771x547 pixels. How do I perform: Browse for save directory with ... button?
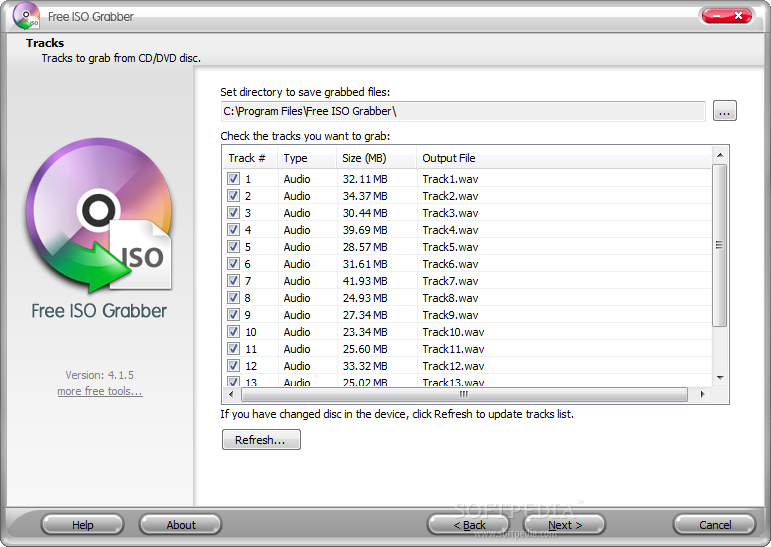(x=724, y=111)
